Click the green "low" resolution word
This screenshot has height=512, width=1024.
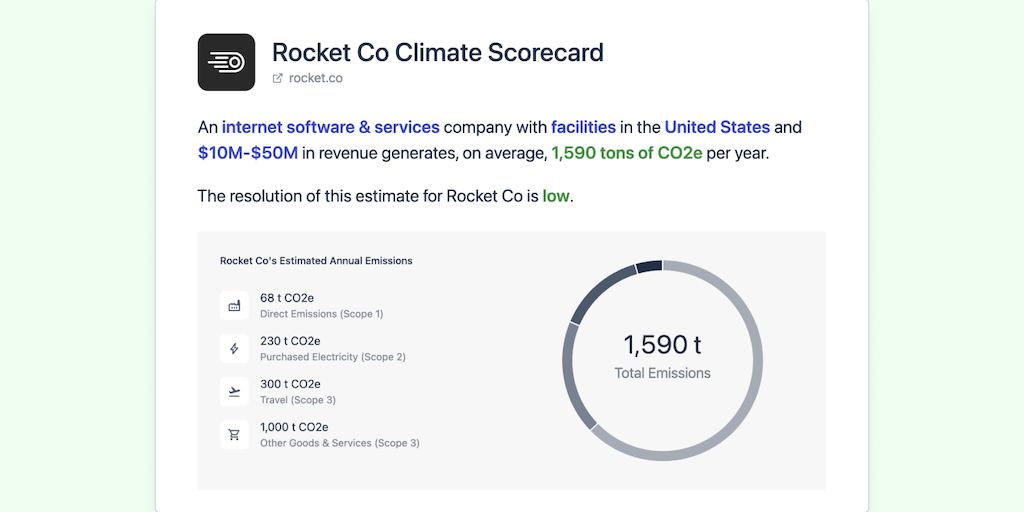coord(556,196)
